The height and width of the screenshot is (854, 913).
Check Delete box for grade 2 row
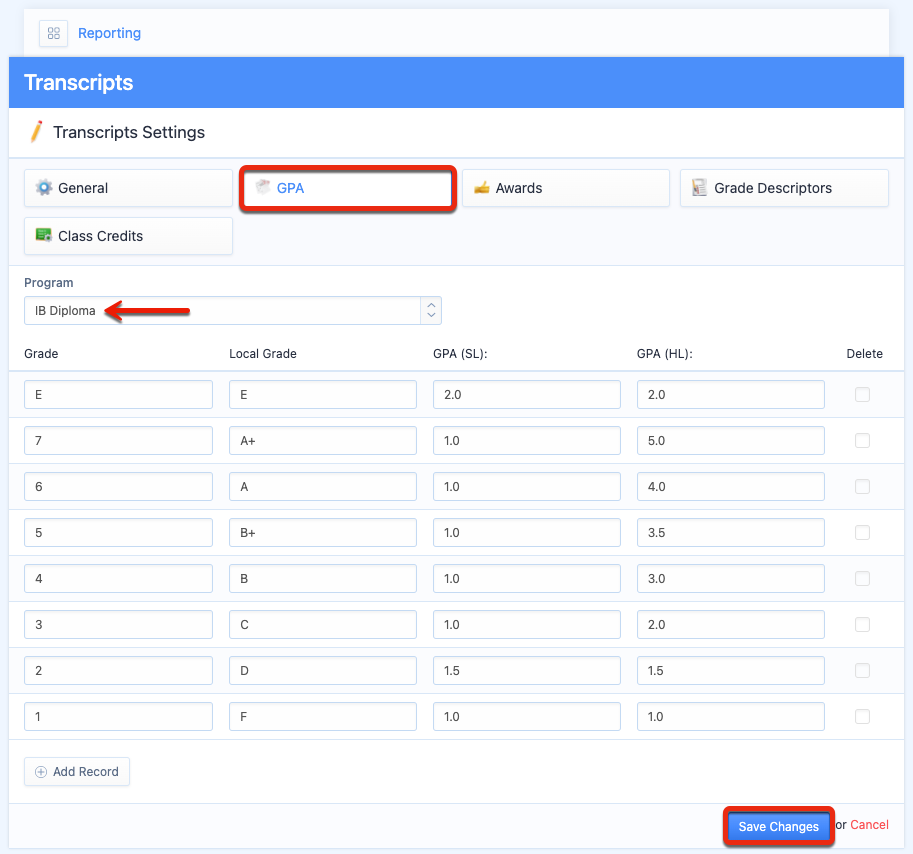862,671
